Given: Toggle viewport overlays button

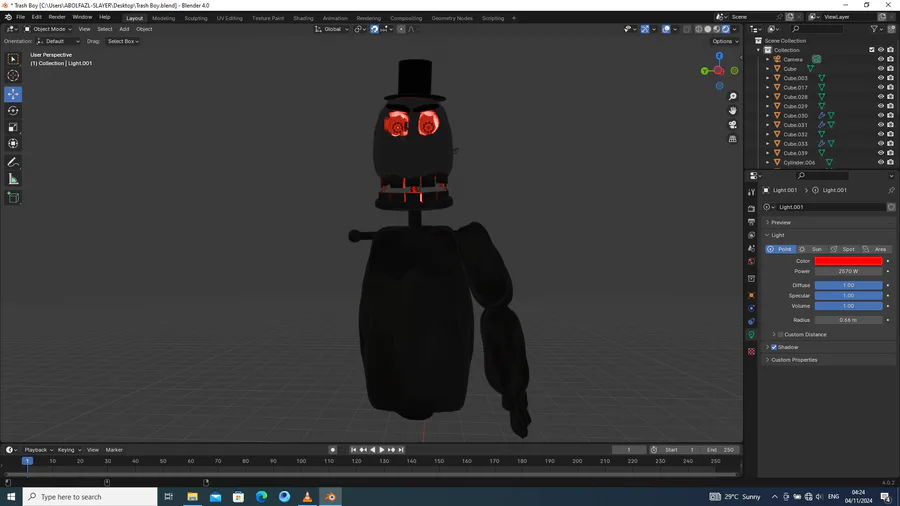Looking at the screenshot, I should tap(666, 29).
